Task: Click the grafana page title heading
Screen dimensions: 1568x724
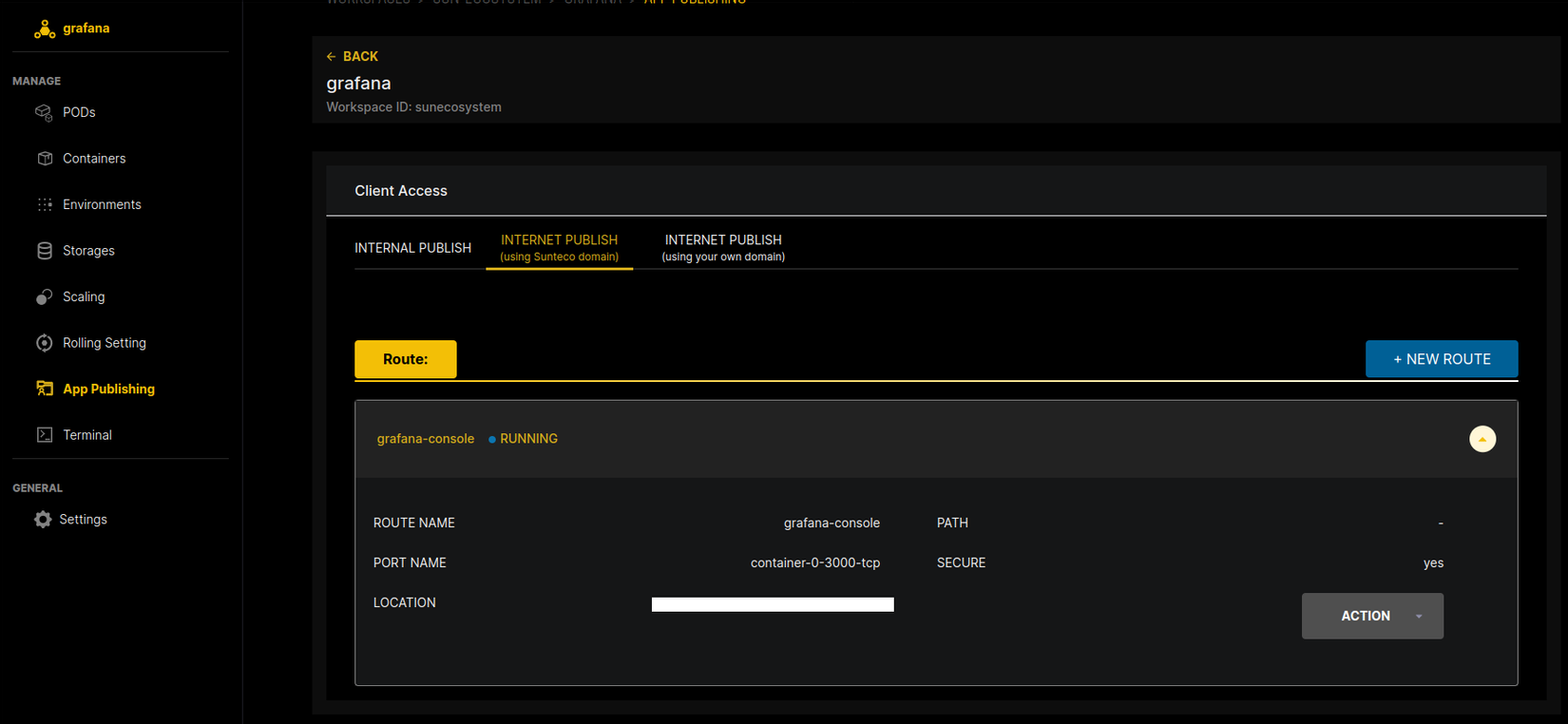Action: [358, 84]
